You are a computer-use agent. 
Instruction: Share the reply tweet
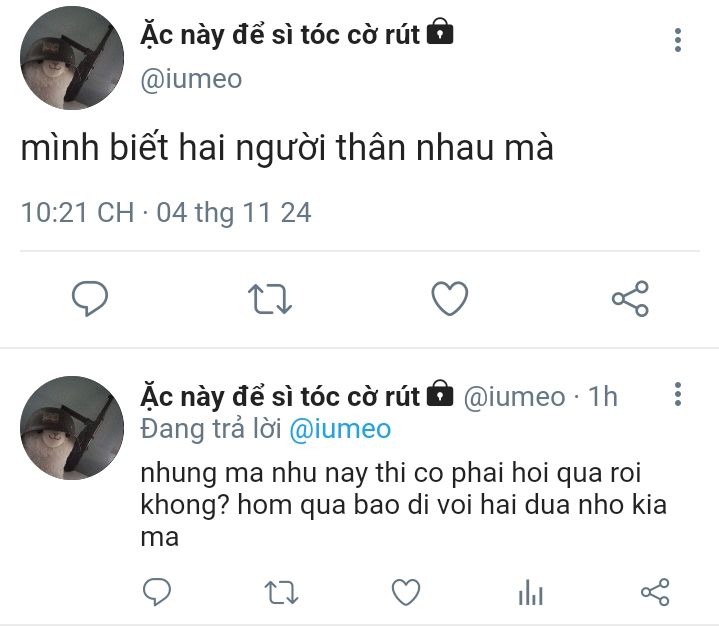tap(655, 592)
